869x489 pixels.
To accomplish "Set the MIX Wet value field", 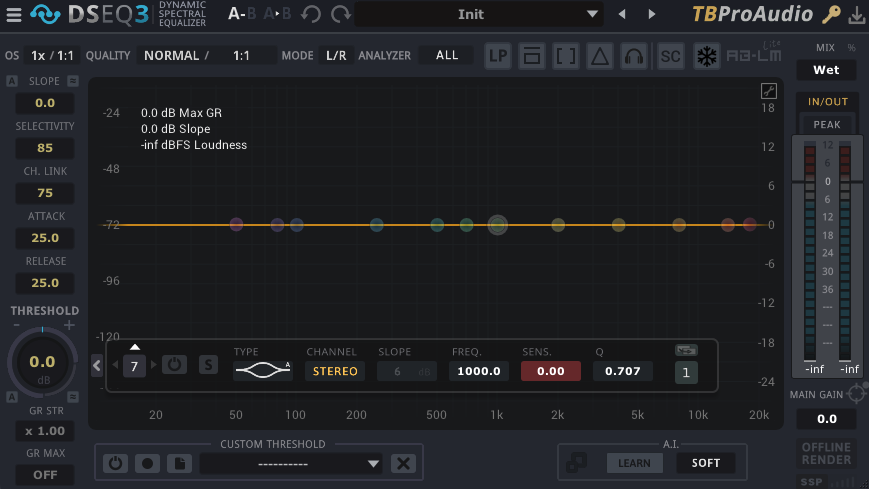I will click(x=826, y=70).
